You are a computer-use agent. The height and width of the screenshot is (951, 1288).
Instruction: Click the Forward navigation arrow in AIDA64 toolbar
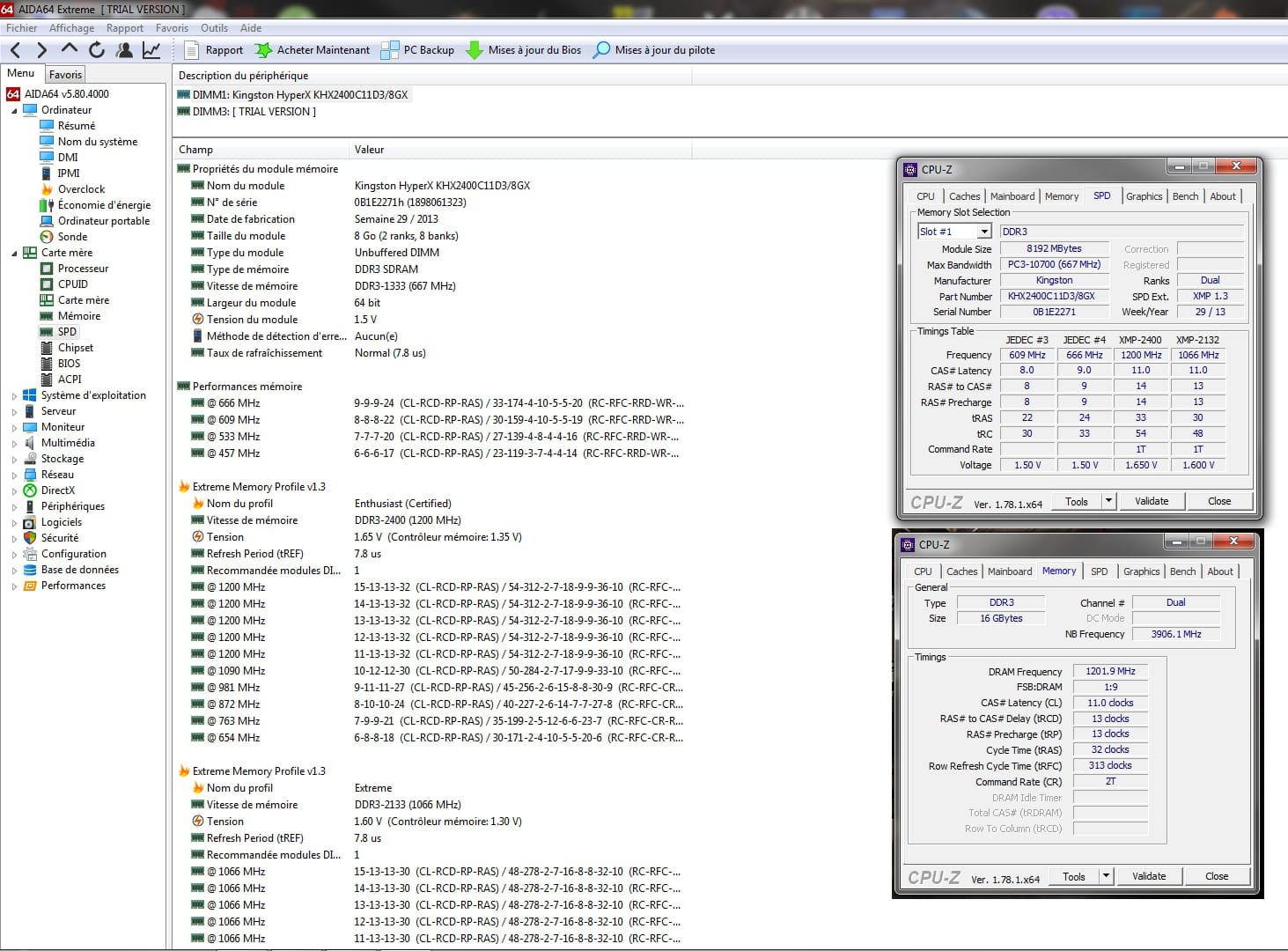(x=41, y=50)
